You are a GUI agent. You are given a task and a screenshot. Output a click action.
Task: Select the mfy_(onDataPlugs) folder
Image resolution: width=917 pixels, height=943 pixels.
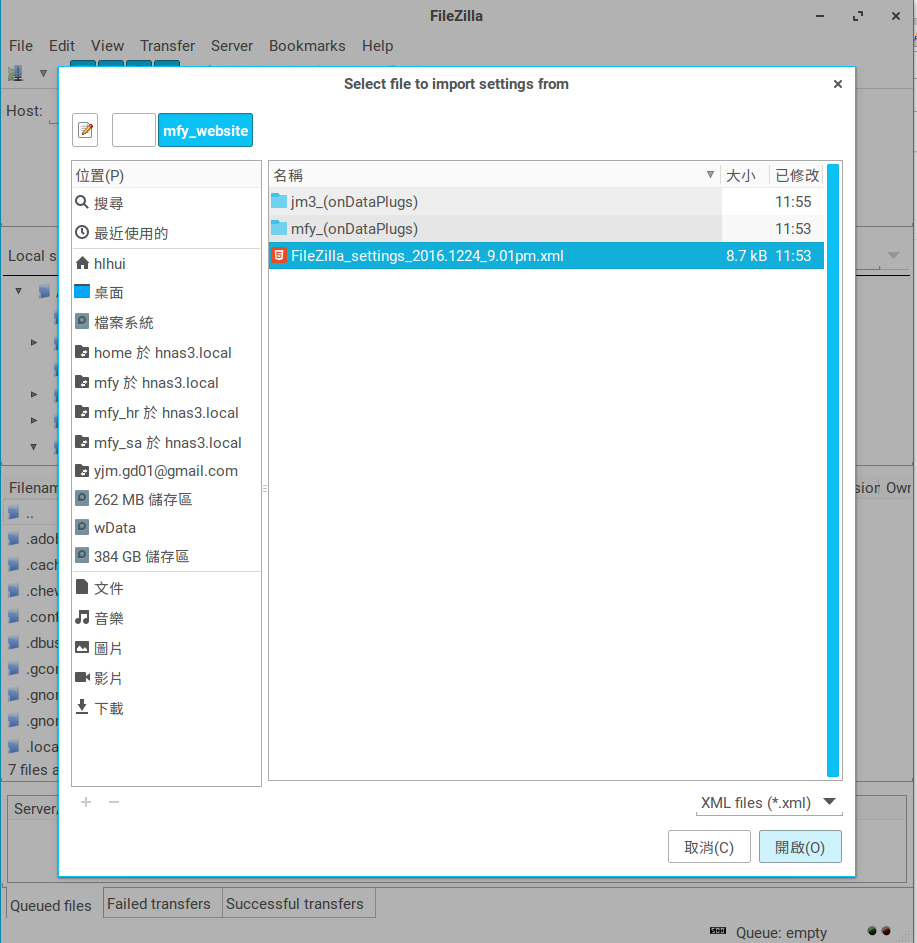point(353,228)
